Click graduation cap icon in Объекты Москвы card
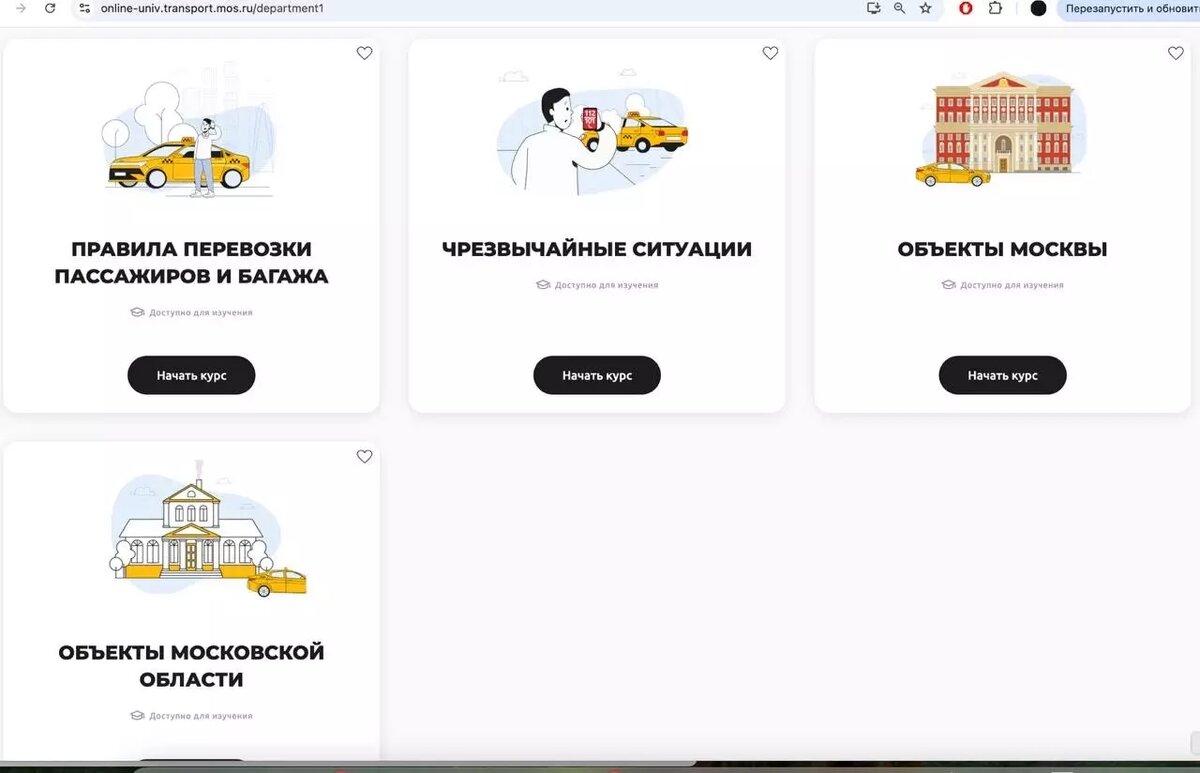Viewport: 1200px width, 773px height. (x=948, y=285)
